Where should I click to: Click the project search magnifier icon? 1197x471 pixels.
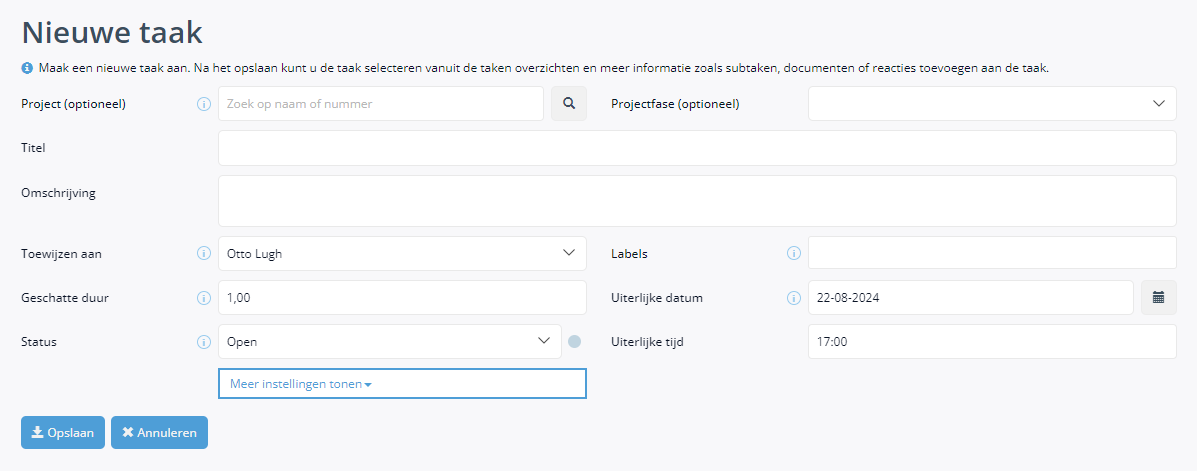pyautogui.click(x=569, y=104)
